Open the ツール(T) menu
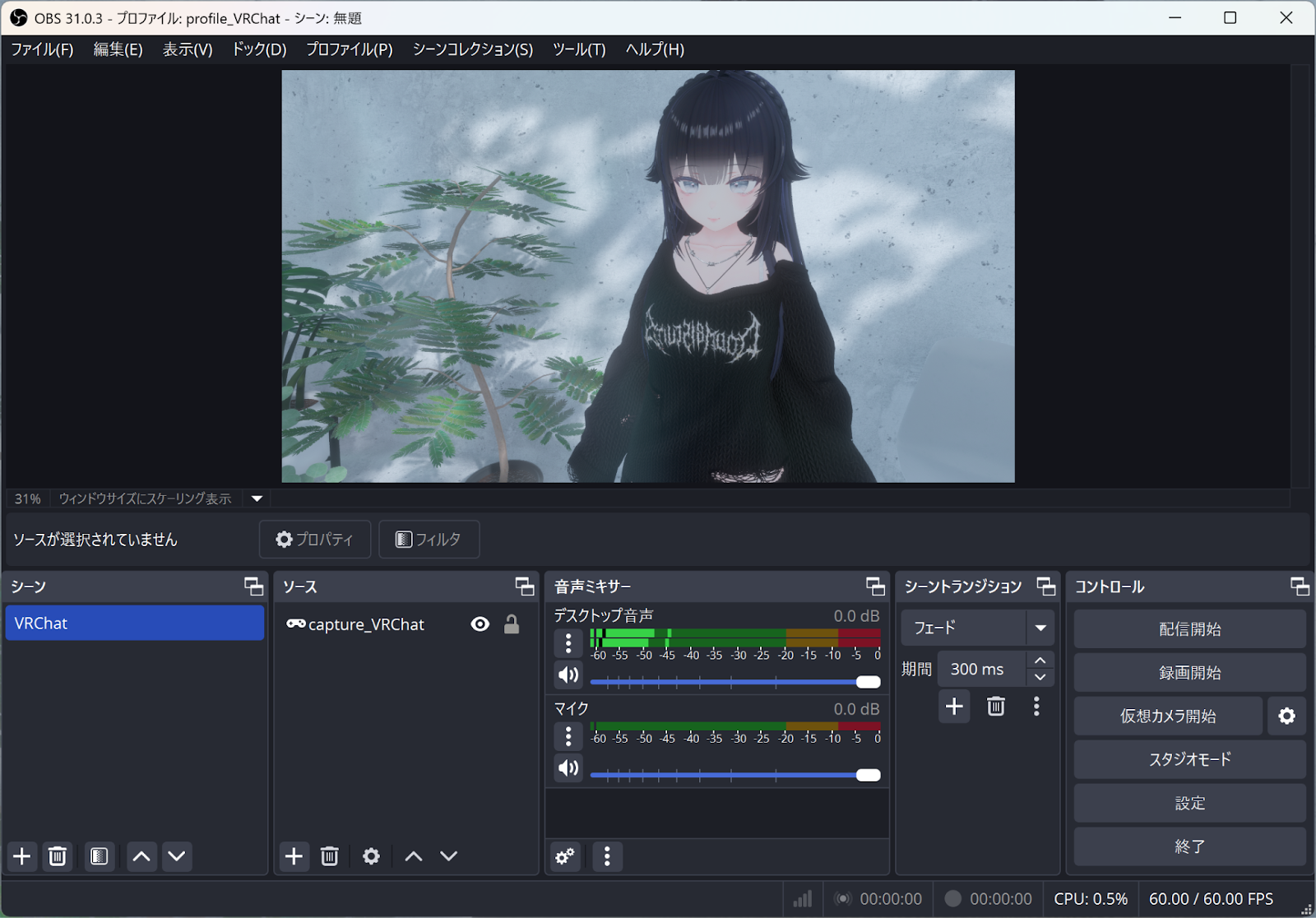Viewport: 1316px width, 918px height. click(x=579, y=49)
